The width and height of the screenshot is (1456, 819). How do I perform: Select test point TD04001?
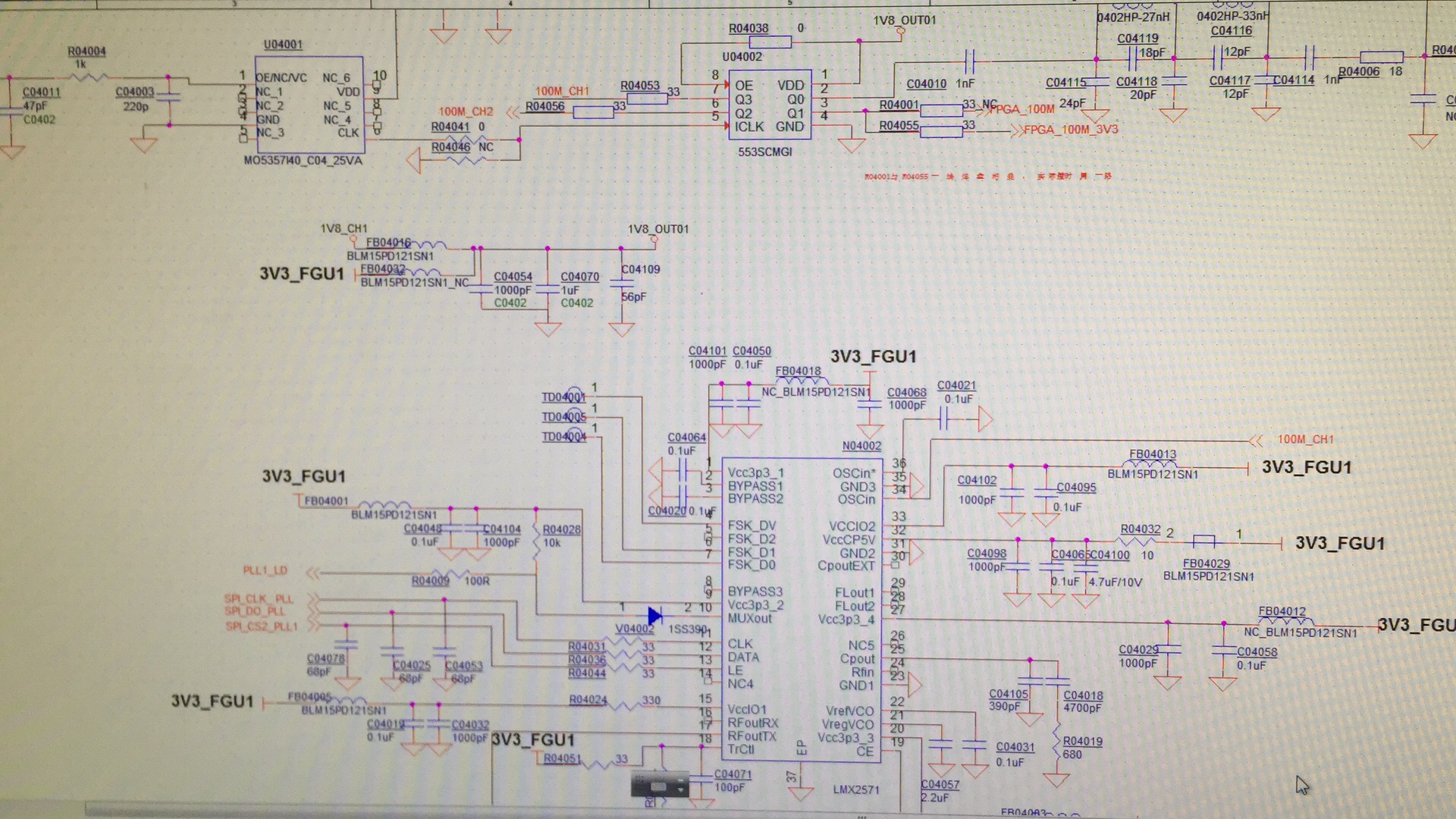pyautogui.click(x=574, y=394)
